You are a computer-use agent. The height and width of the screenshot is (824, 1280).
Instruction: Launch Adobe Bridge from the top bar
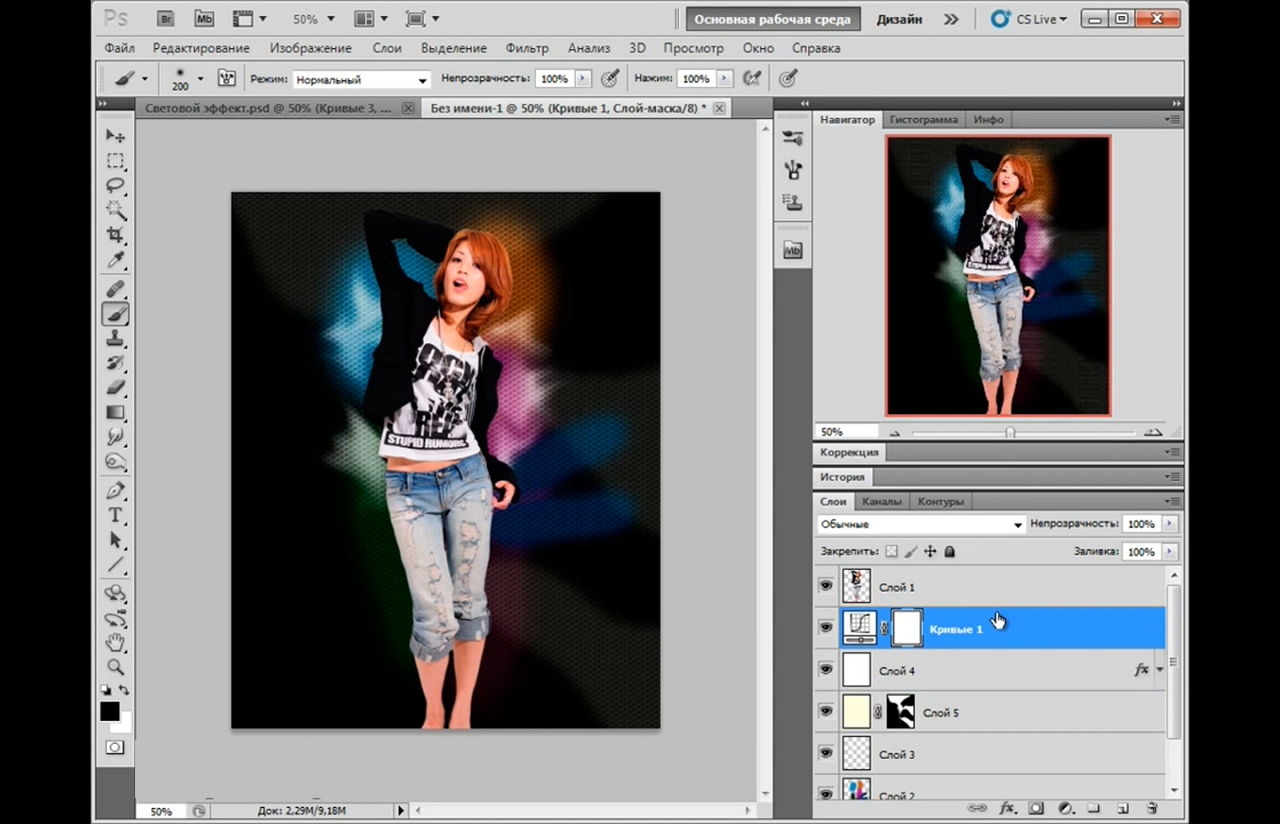[166, 19]
